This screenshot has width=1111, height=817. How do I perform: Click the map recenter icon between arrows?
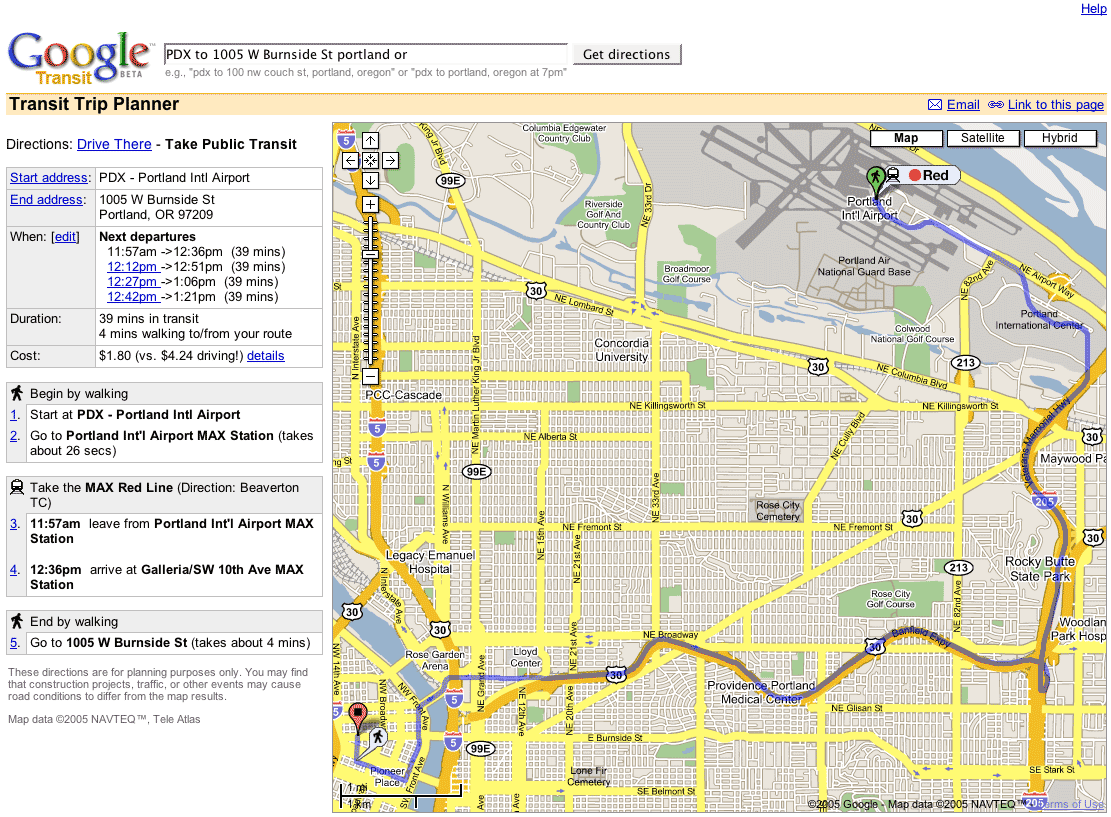(x=370, y=160)
